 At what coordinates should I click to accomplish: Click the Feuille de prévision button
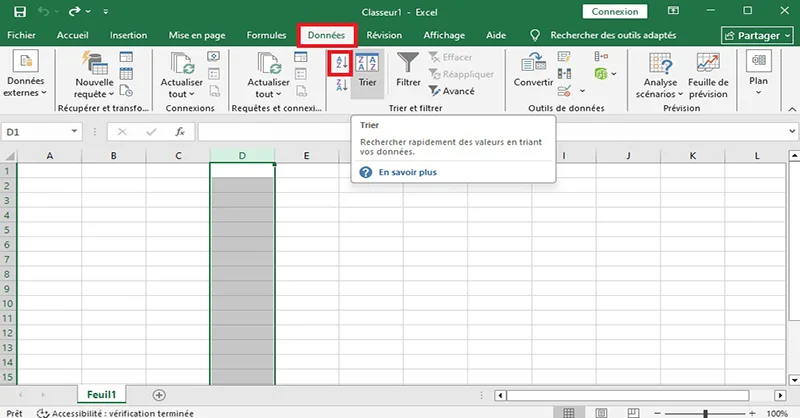pos(708,75)
